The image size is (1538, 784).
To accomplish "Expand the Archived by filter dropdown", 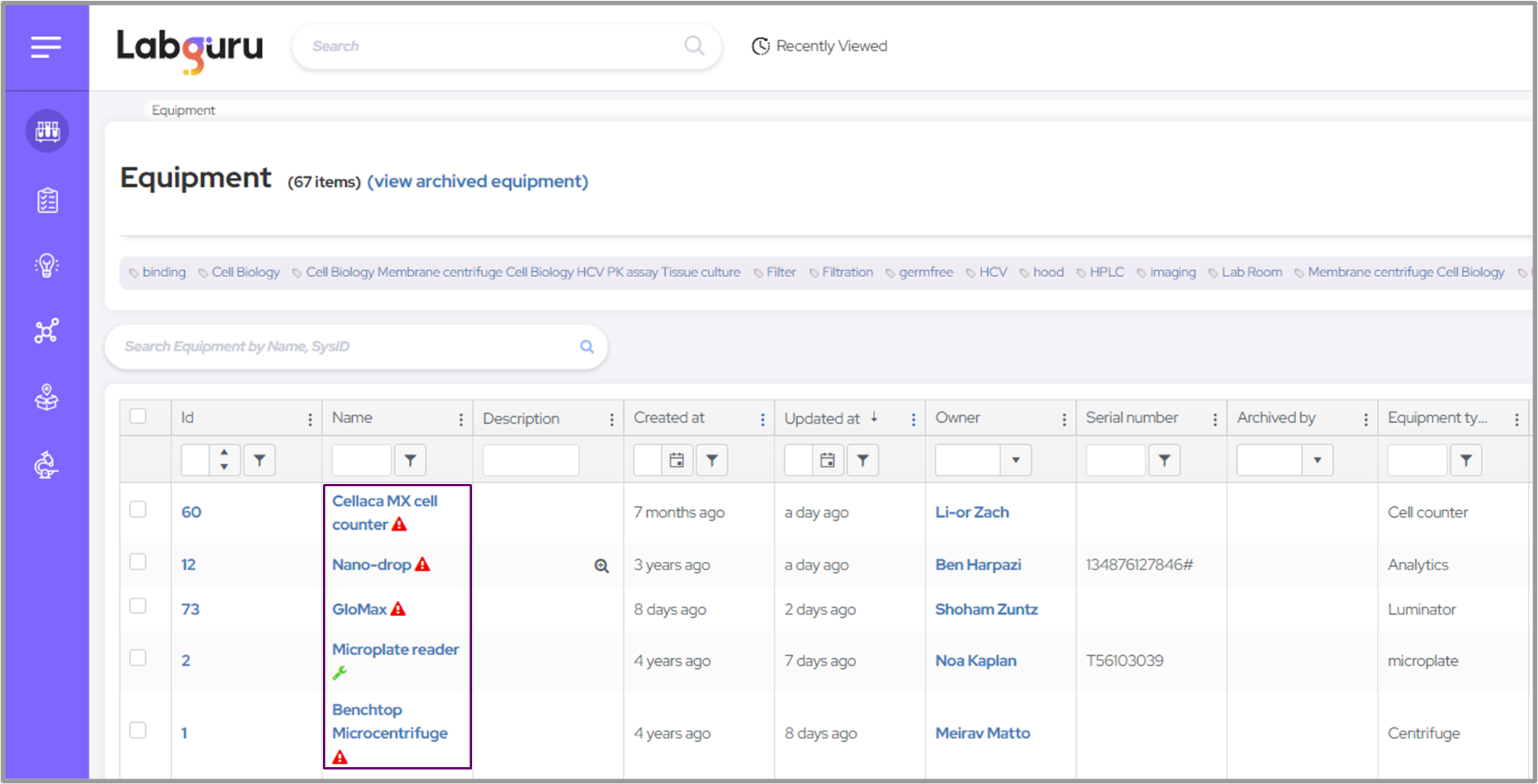I will click(1317, 460).
